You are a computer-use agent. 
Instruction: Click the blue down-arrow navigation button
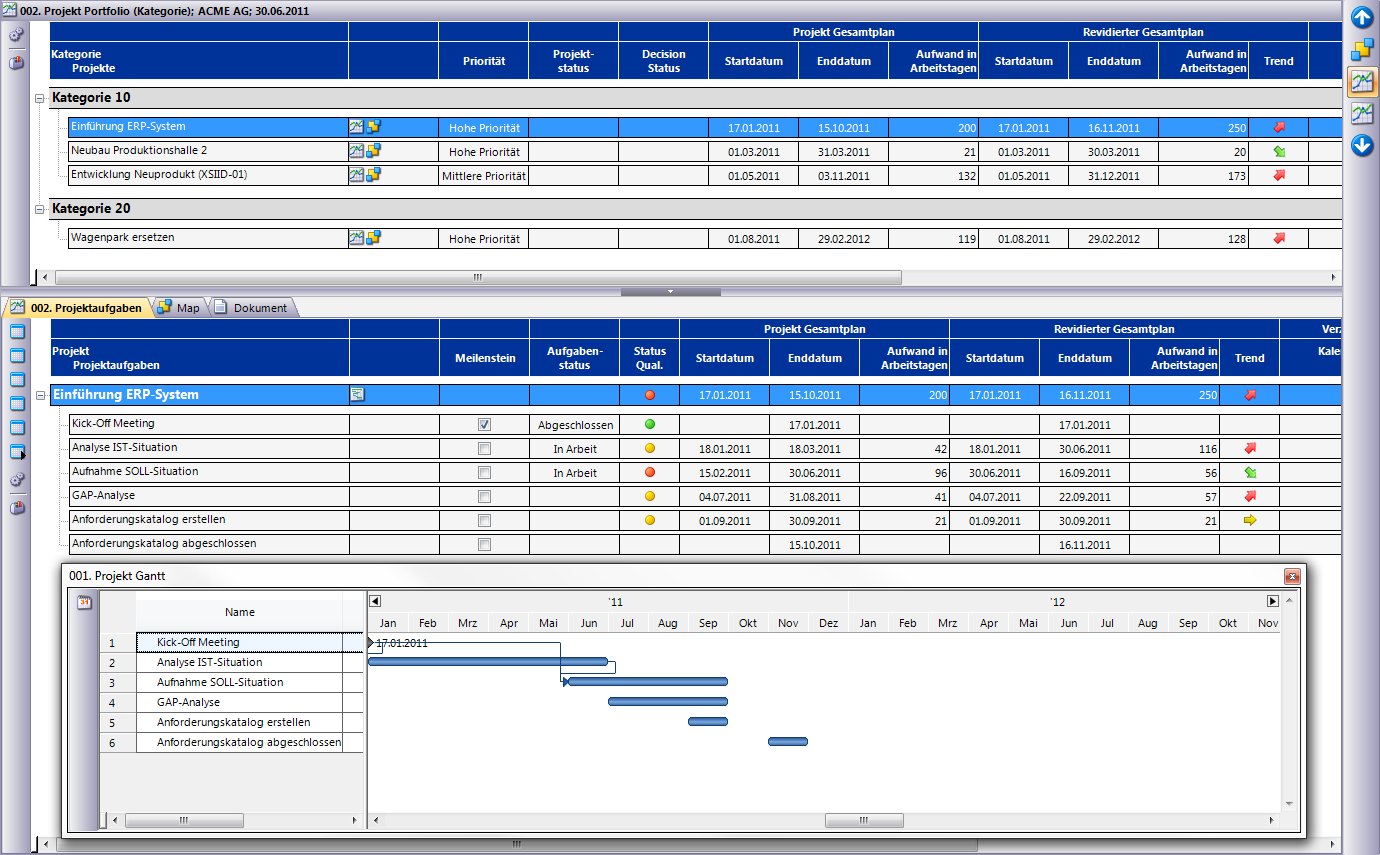[x=1362, y=146]
